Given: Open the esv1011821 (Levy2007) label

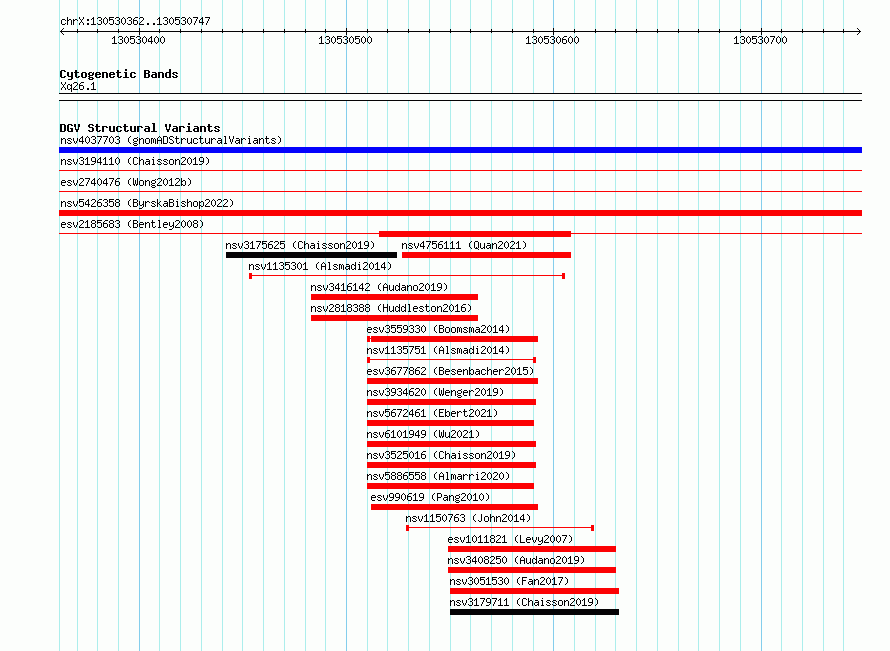Looking at the screenshot, I should point(510,539).
